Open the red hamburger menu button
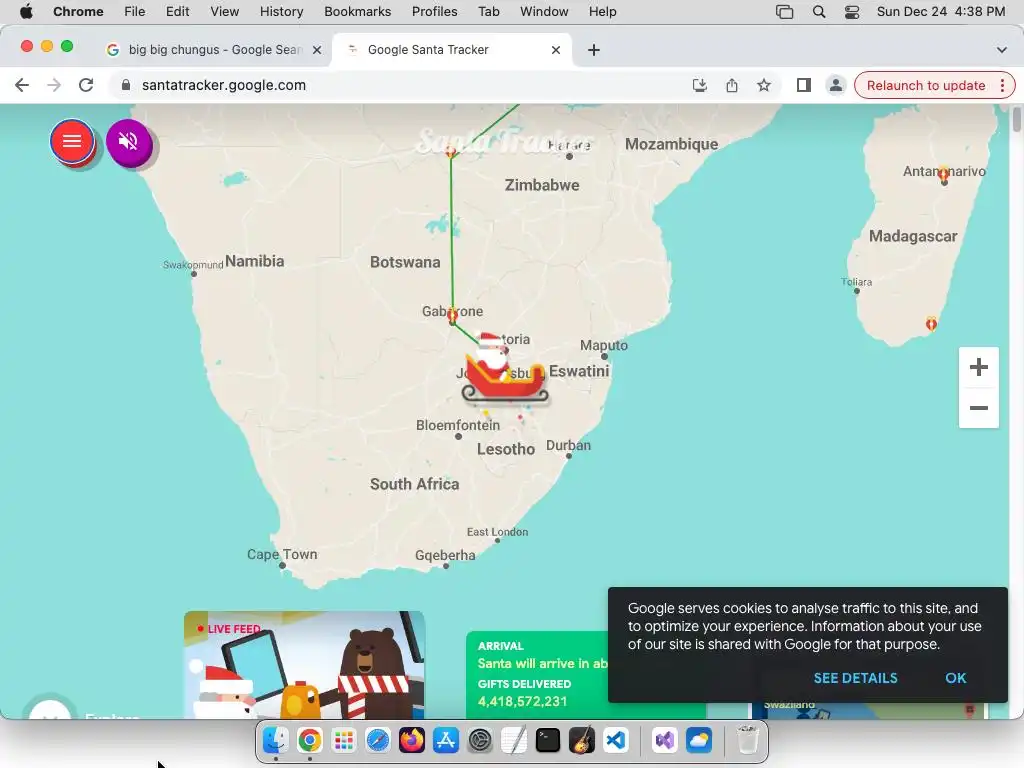The width and height of the screenshot is (1024, 768). (72, 141)
